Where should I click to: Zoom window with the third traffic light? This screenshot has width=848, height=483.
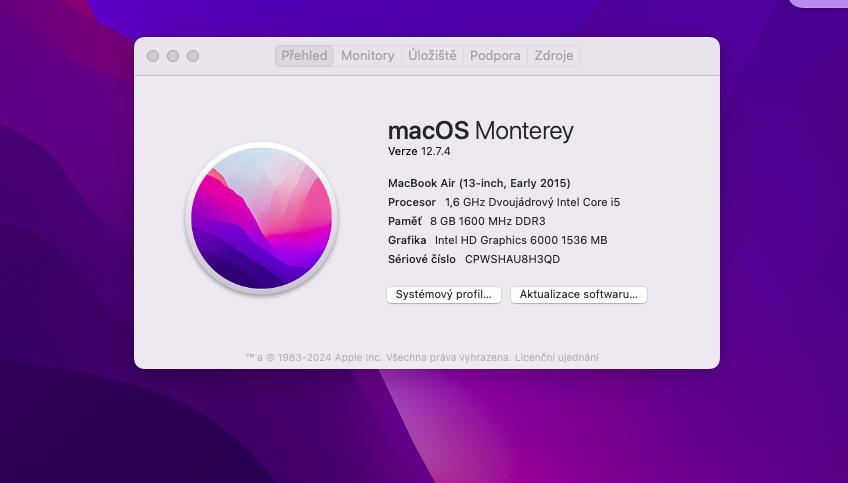(x=193, y=56)
